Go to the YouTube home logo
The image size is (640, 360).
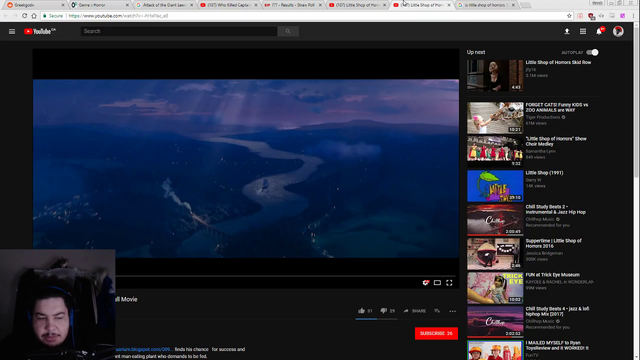[x=40, y=31]
